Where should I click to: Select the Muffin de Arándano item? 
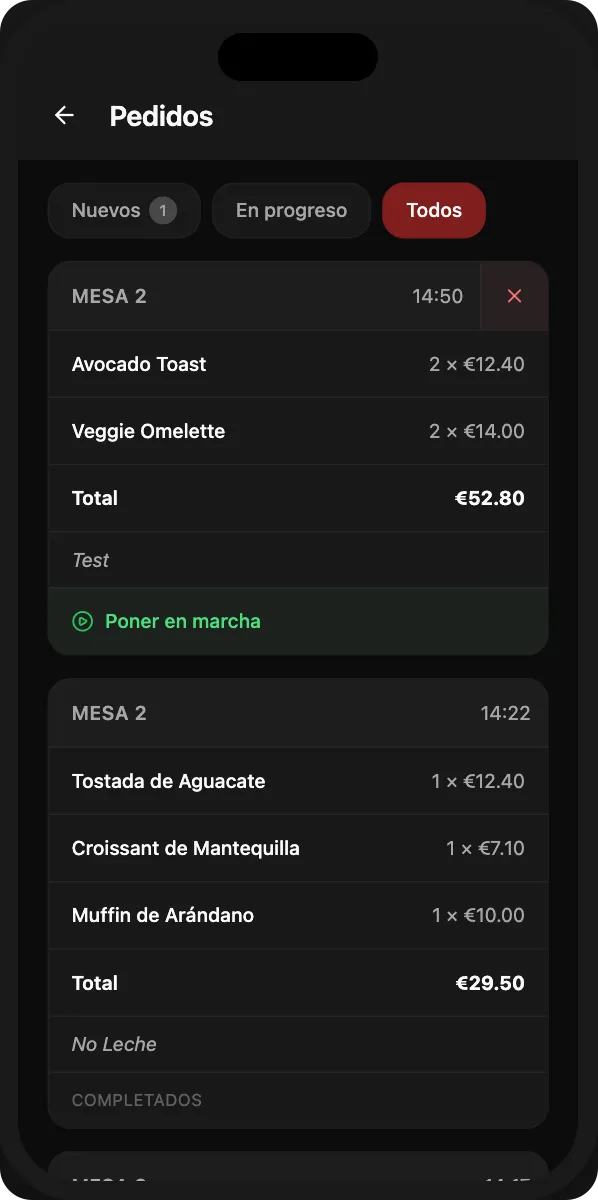click(298, 915)
